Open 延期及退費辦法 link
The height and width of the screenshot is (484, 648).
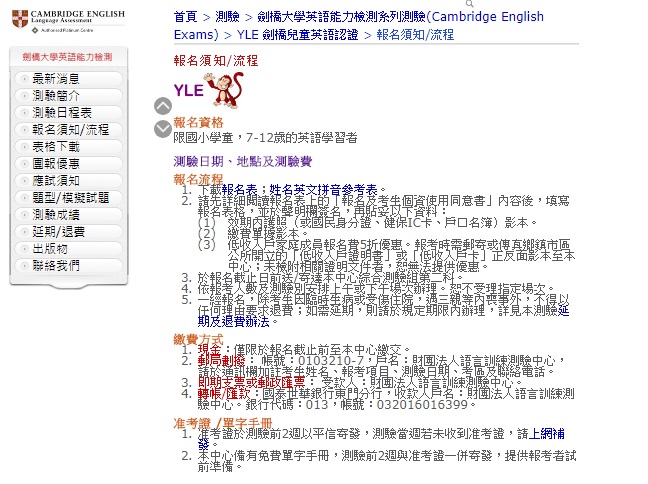click(x=384, y=316)
